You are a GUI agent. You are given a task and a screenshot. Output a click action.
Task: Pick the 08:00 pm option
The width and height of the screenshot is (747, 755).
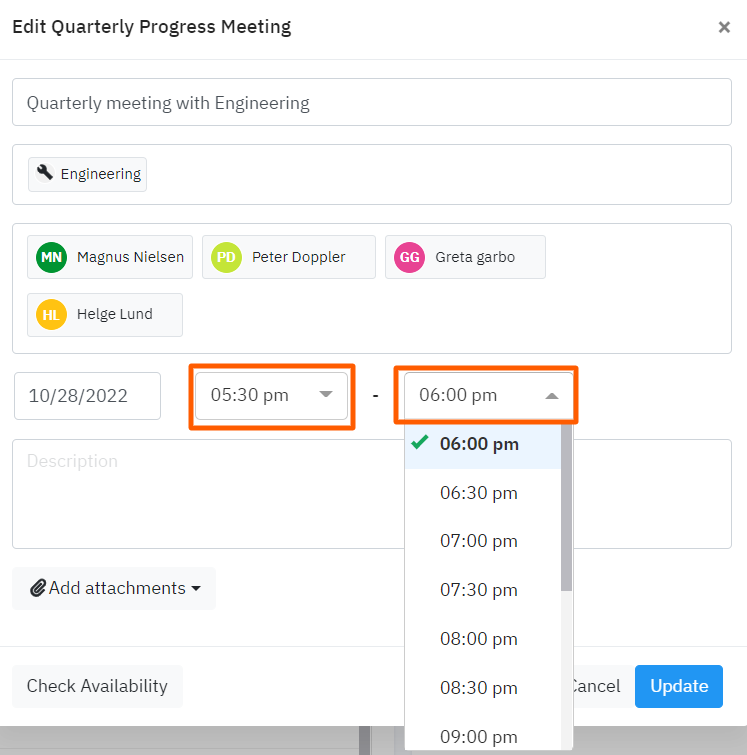click(x=479, y=639)
